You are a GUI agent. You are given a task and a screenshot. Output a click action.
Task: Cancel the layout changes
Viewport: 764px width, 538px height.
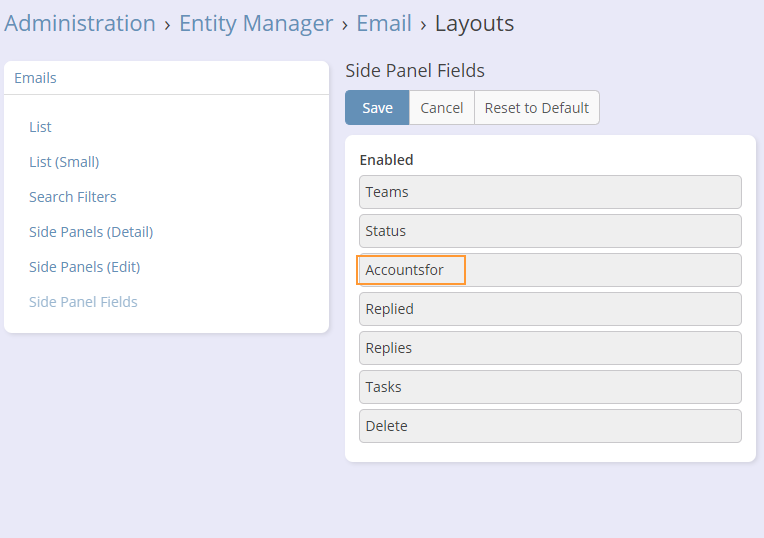coord(441,108)
